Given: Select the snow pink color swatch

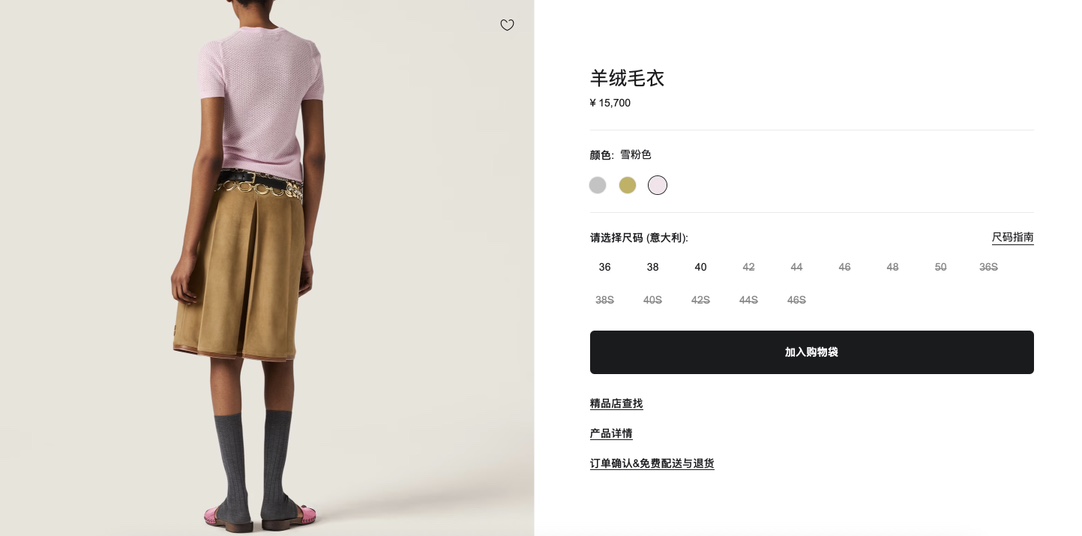Looking at the screenshot, I should pos(658,185).
